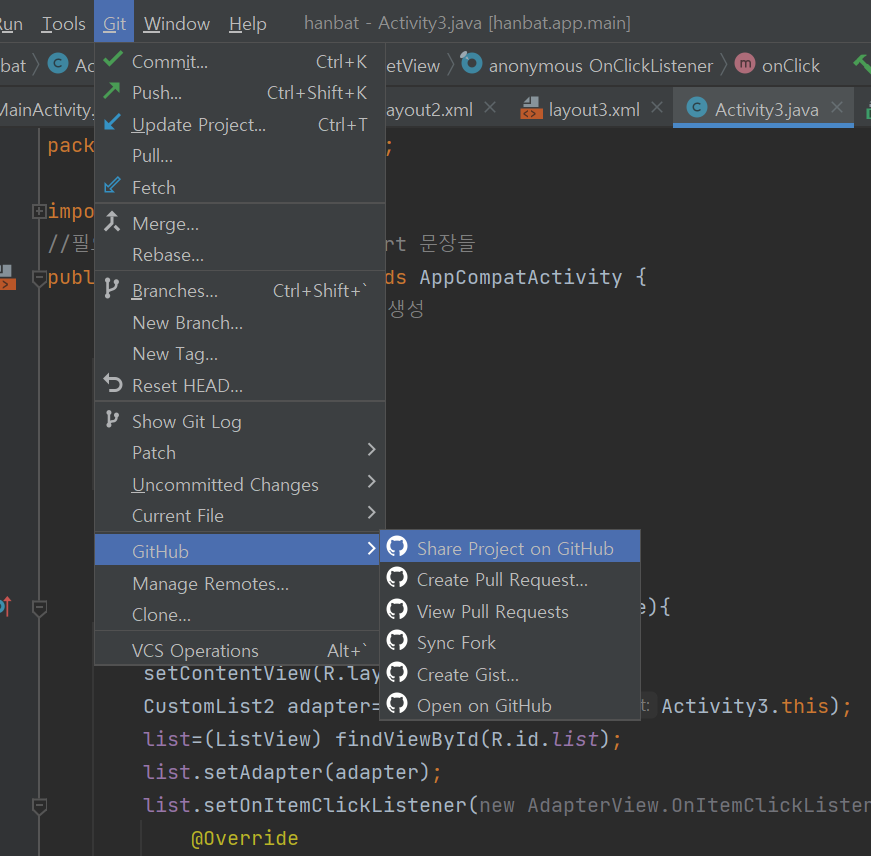Close the layout2.xml tab
The width and height of the screenshot is (871, 856).
pos(490,107)
